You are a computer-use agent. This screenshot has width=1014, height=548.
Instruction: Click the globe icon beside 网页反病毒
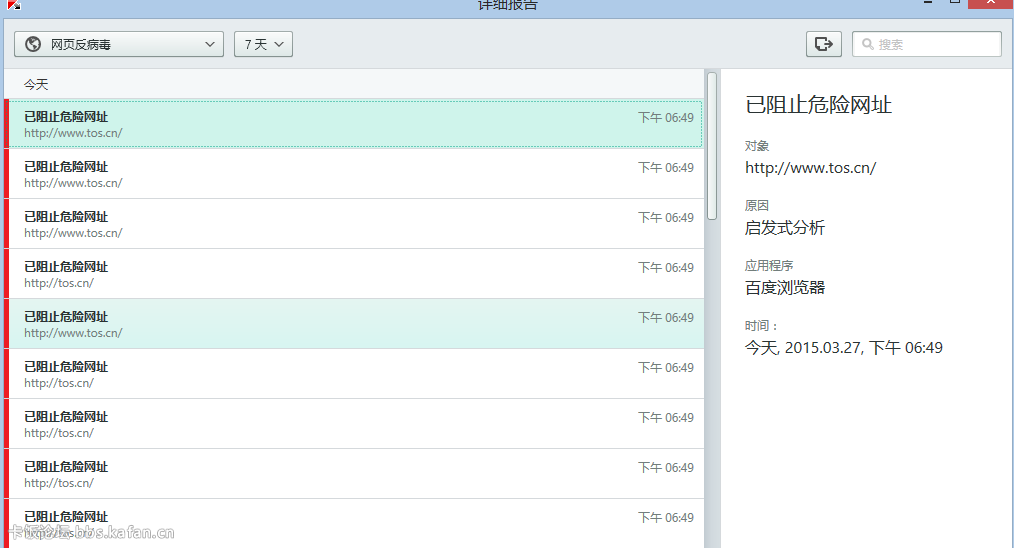click(x=33, y=44)
